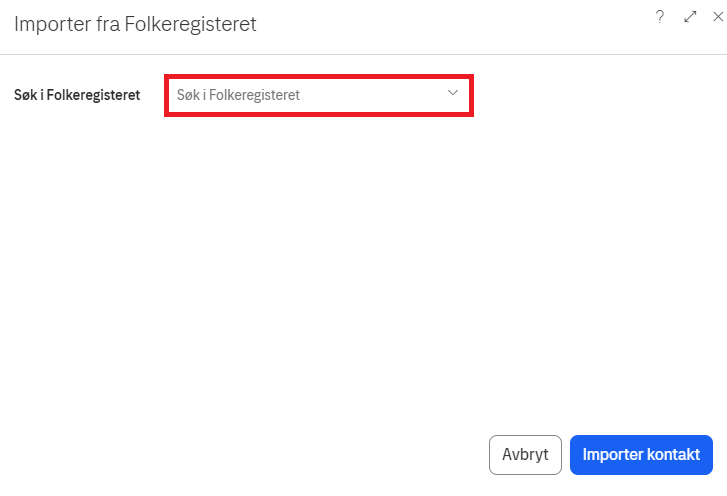Screen dimensions: 727x496
Task: Toggle the dropdown arrow beside the placeholder text
Action: pyautogui.click(x=452, y=93)
